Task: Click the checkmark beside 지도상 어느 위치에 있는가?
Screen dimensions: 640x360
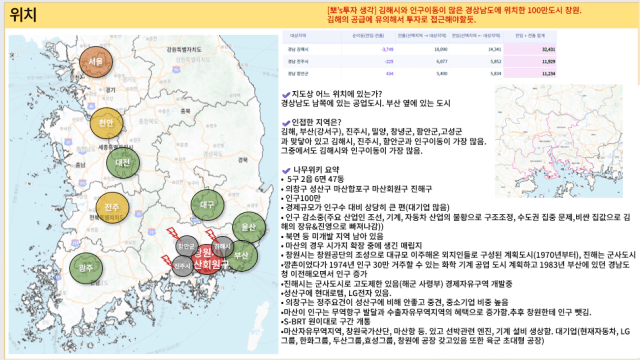Action: [286, 95]
